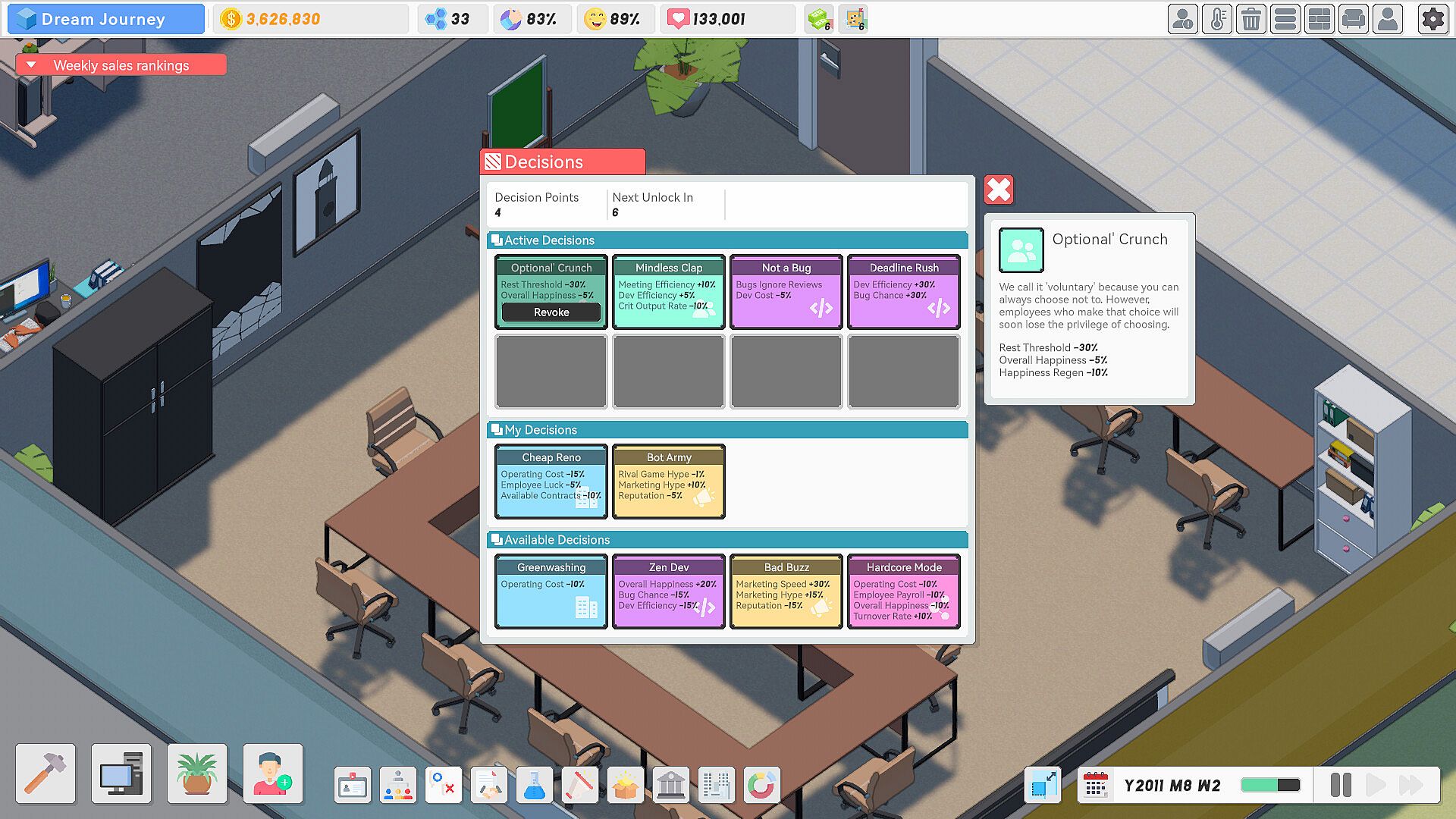Toggle furniture visibility armchair icon
1456x819 pixels.
[x=1354, y=19]
